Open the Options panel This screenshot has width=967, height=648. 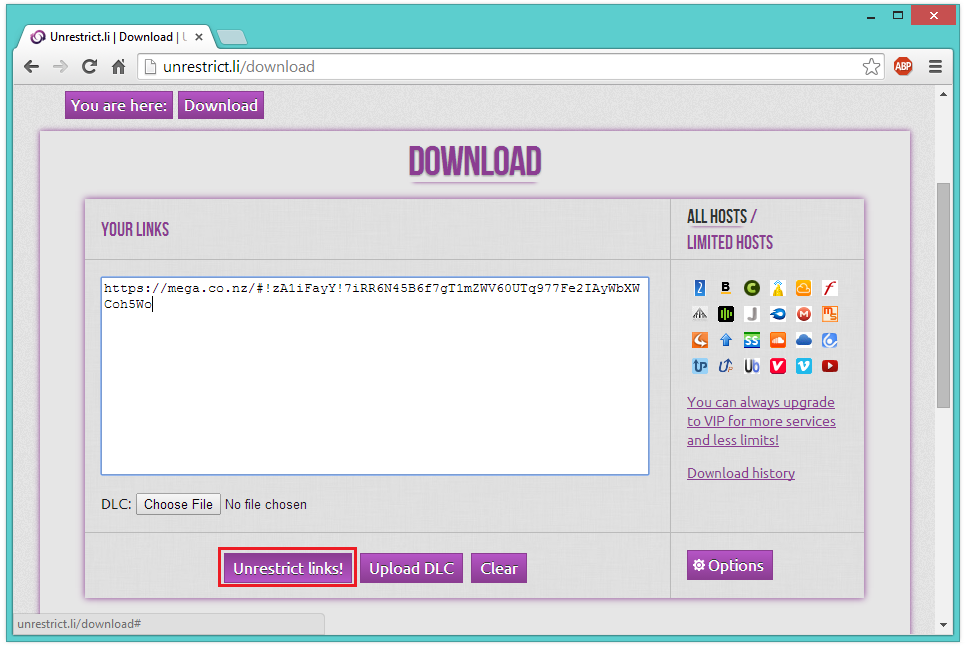point(729,564)
